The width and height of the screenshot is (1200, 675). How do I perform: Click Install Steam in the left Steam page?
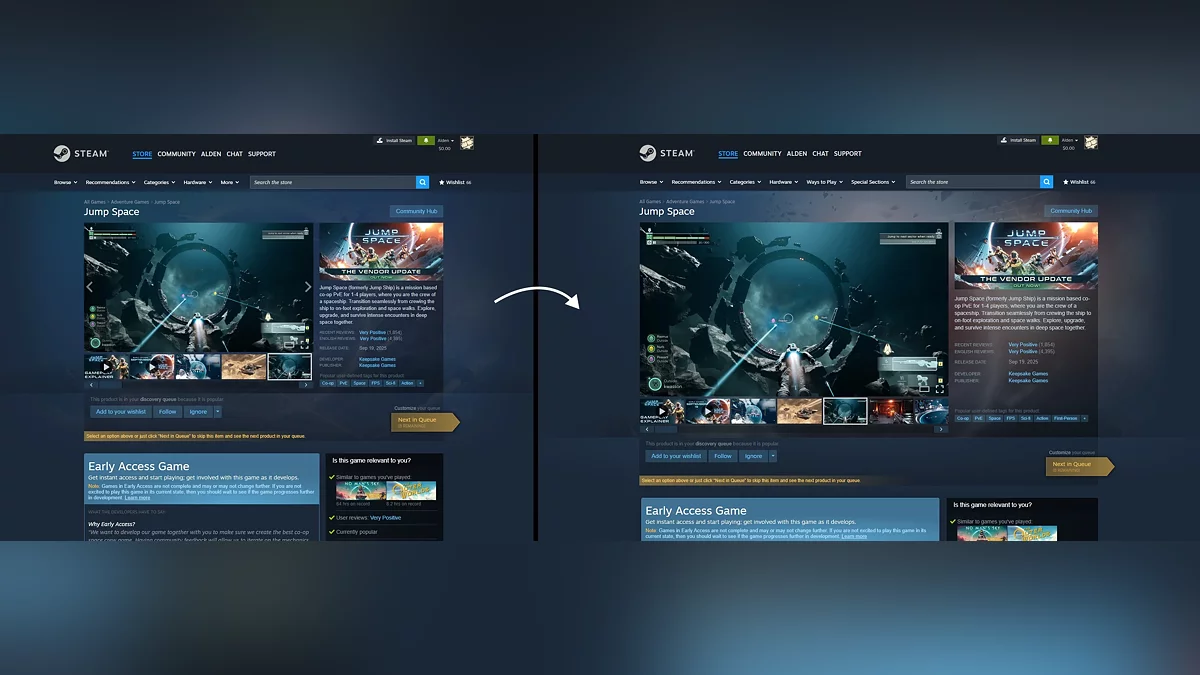pyautogui.click(x=395, y=140)
